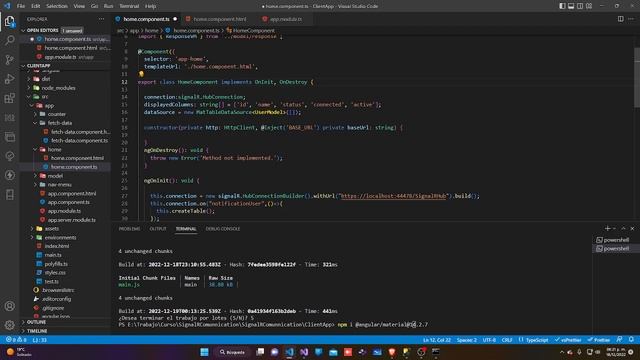Open the Source Control view
Screen dimensions: 640x360
pyautogui.click(x=9, y=60)
